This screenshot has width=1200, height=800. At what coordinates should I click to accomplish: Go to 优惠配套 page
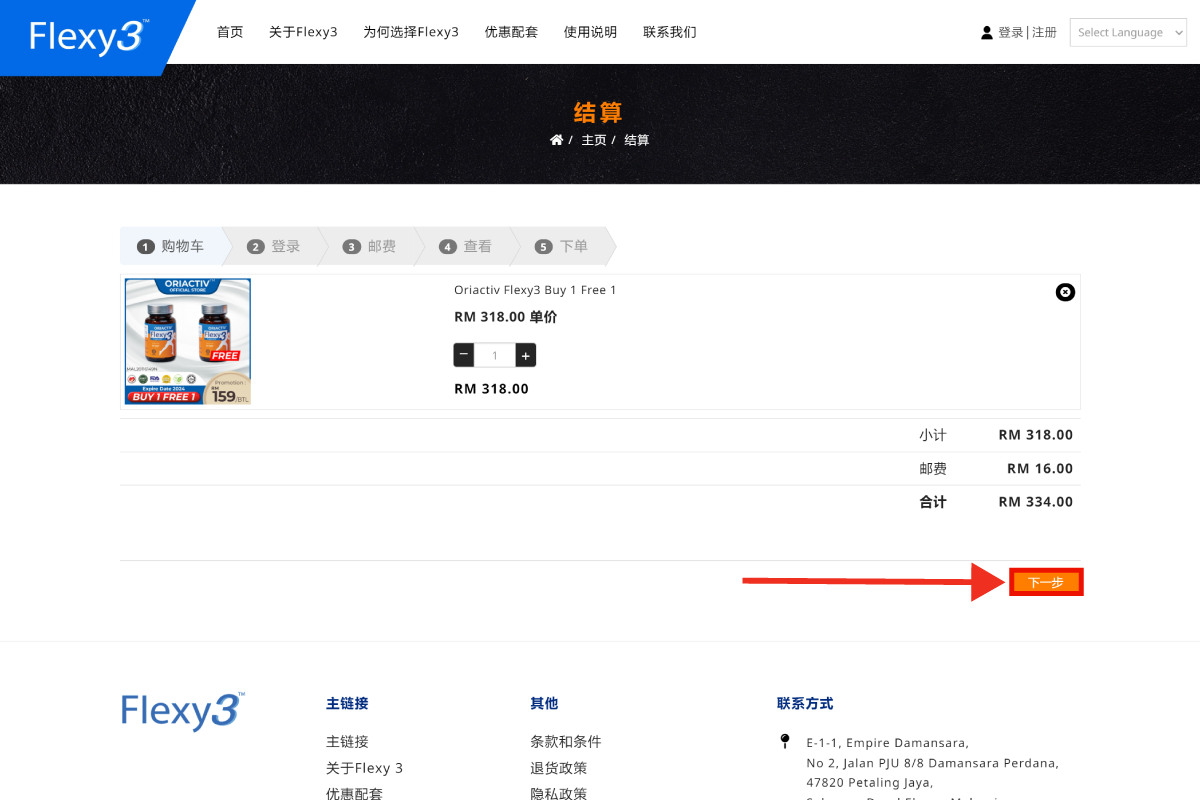[511, 32]
